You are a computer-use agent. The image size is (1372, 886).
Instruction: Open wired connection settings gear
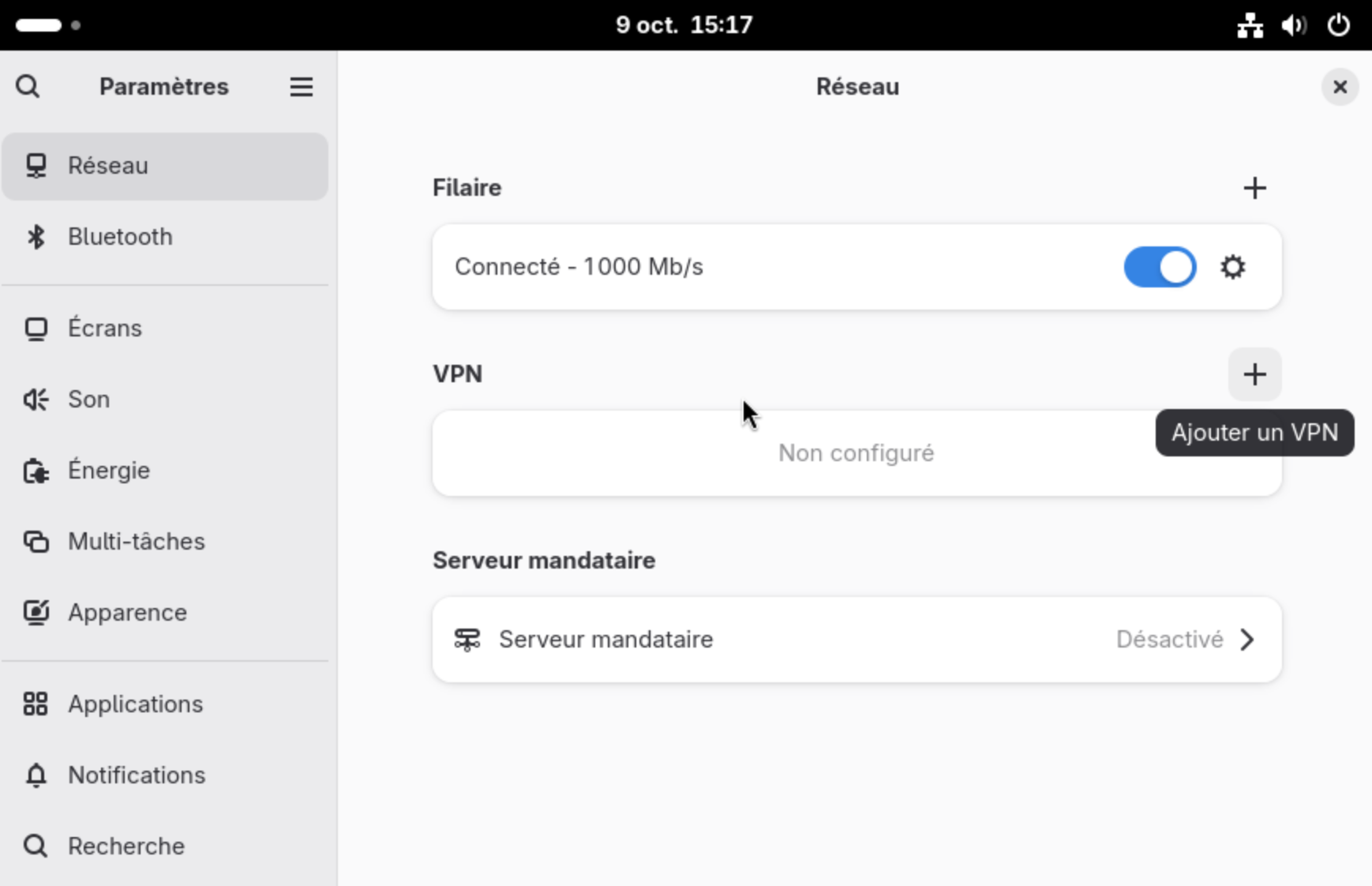(x=1232, y=267)
